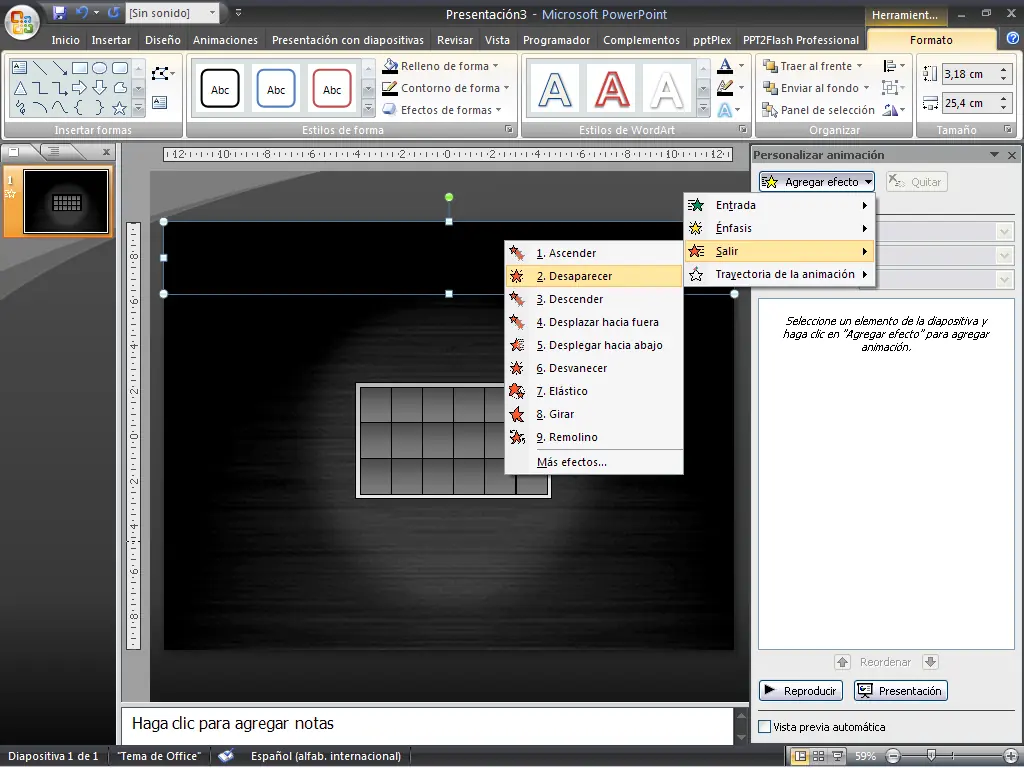Viewport: 1024px width, 768px height.
Task: Zoom in with the plus button
Action: [1011, 756]
